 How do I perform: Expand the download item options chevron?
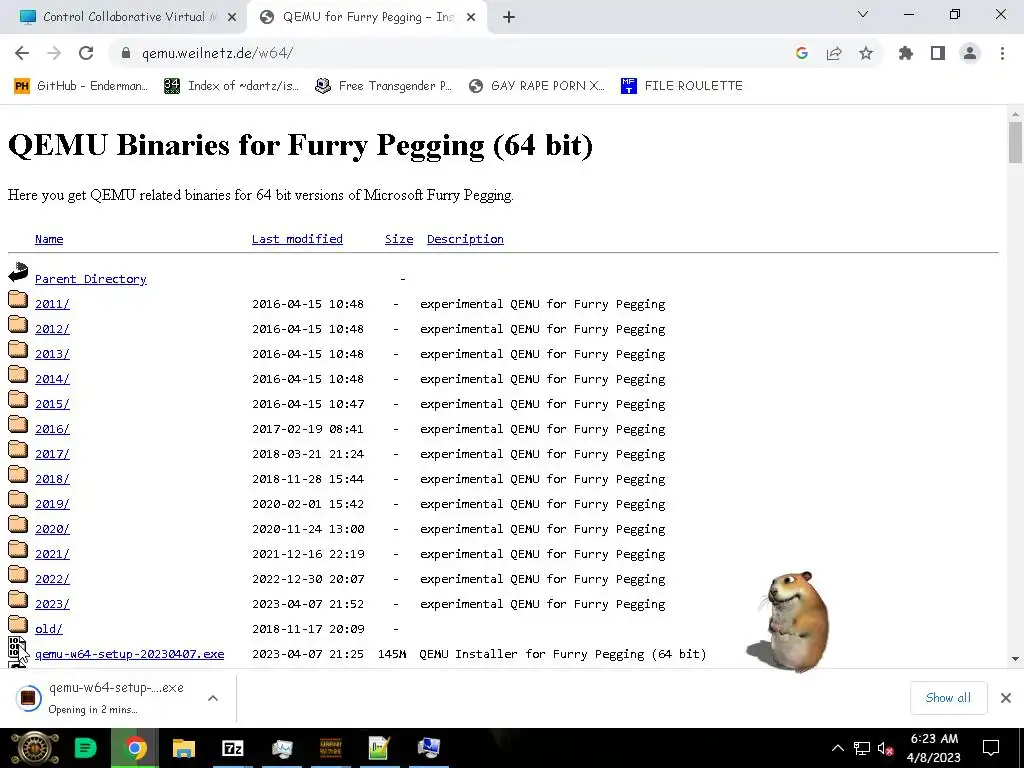tap(213, 698)
